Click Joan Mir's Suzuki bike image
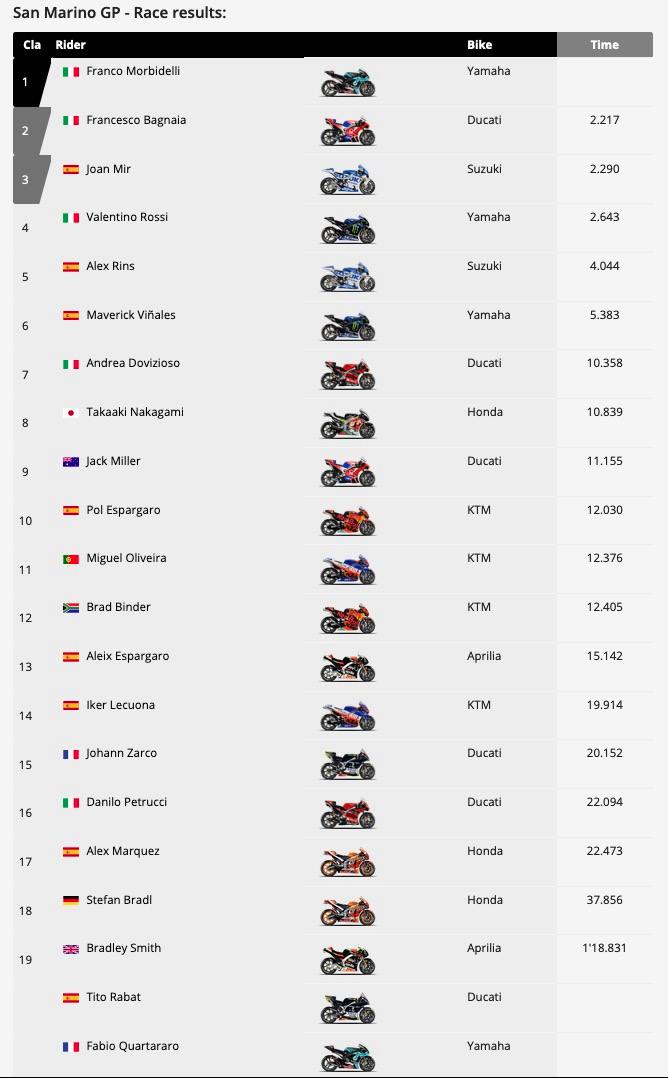The image size is (668, 1078). pyautogui.click(x=348, y=181)
